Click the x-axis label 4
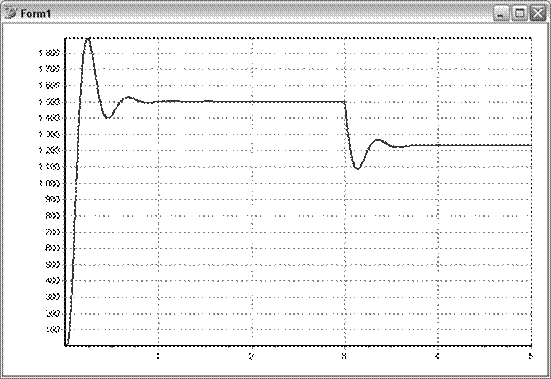This screenshot has height=379, width=551. [437, 356]
